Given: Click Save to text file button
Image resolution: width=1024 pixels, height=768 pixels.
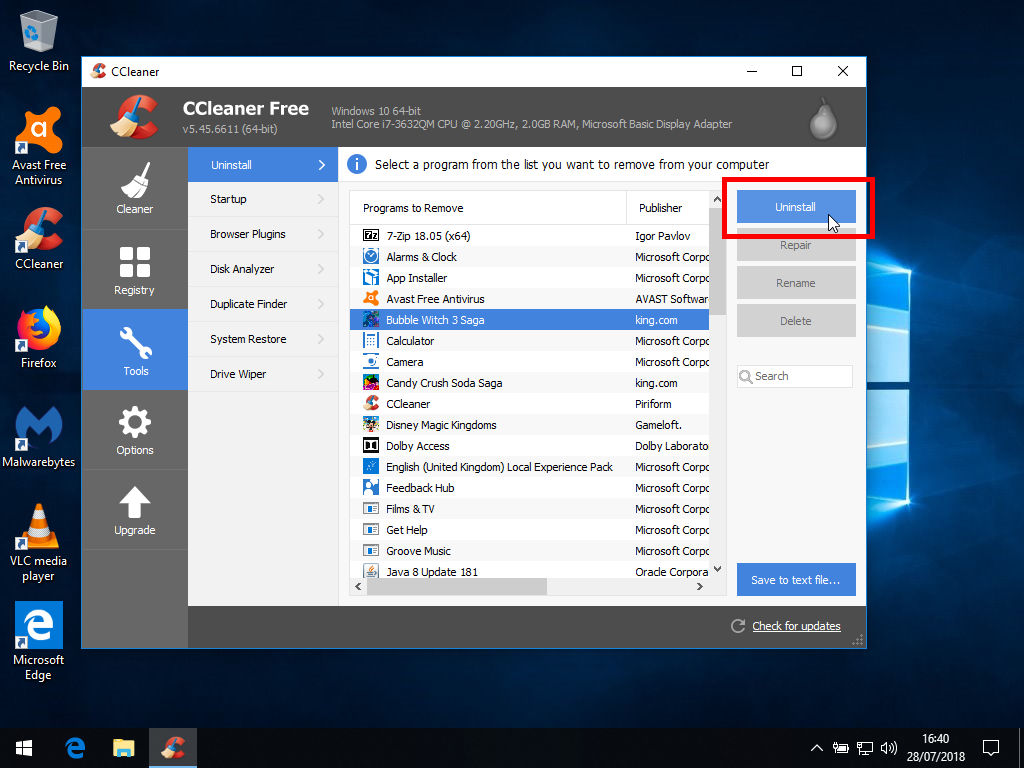Looking at the screenshot, I should click(x=796, y=579).
